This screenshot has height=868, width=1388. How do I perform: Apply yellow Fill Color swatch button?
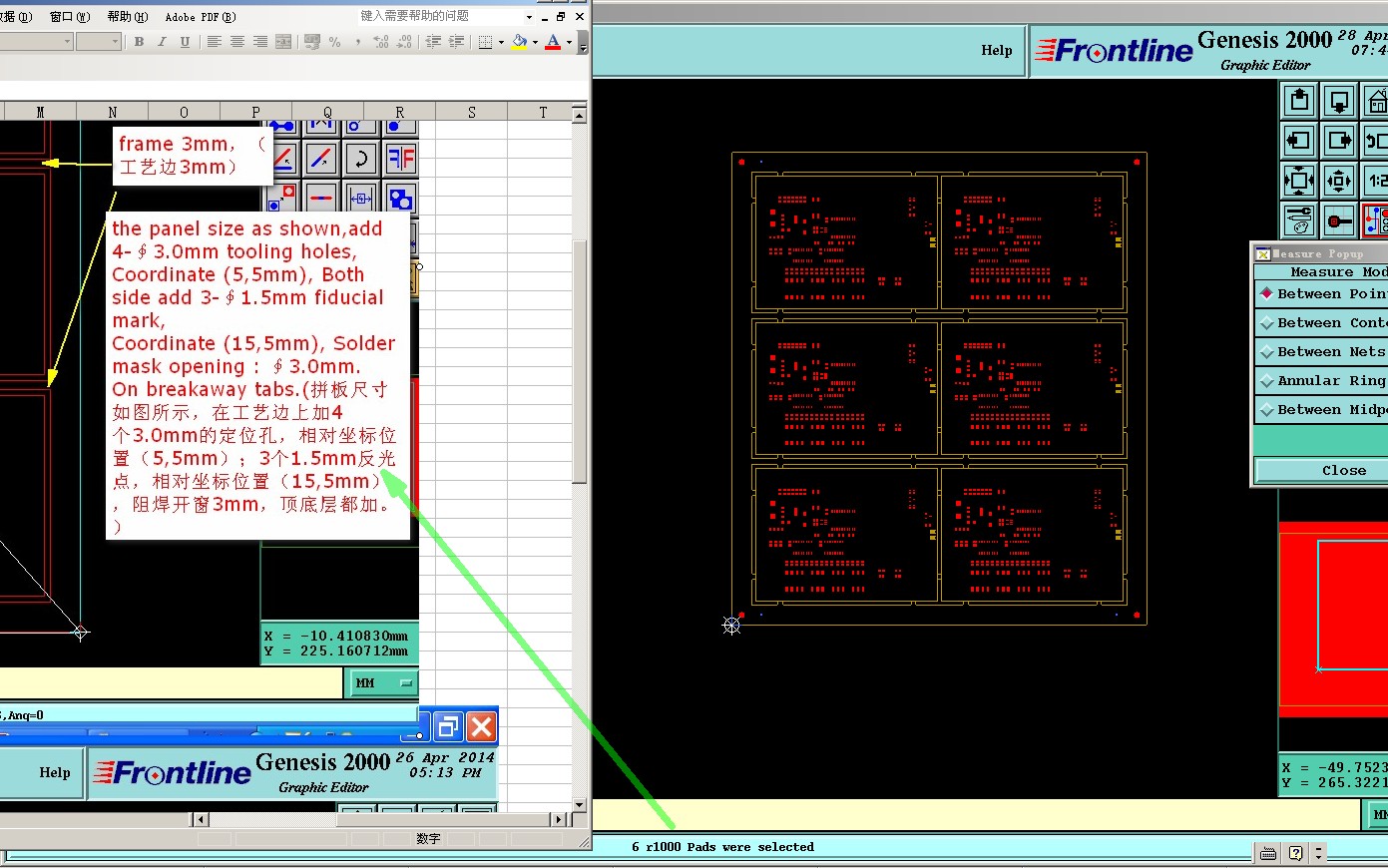(x=519, y=42)
